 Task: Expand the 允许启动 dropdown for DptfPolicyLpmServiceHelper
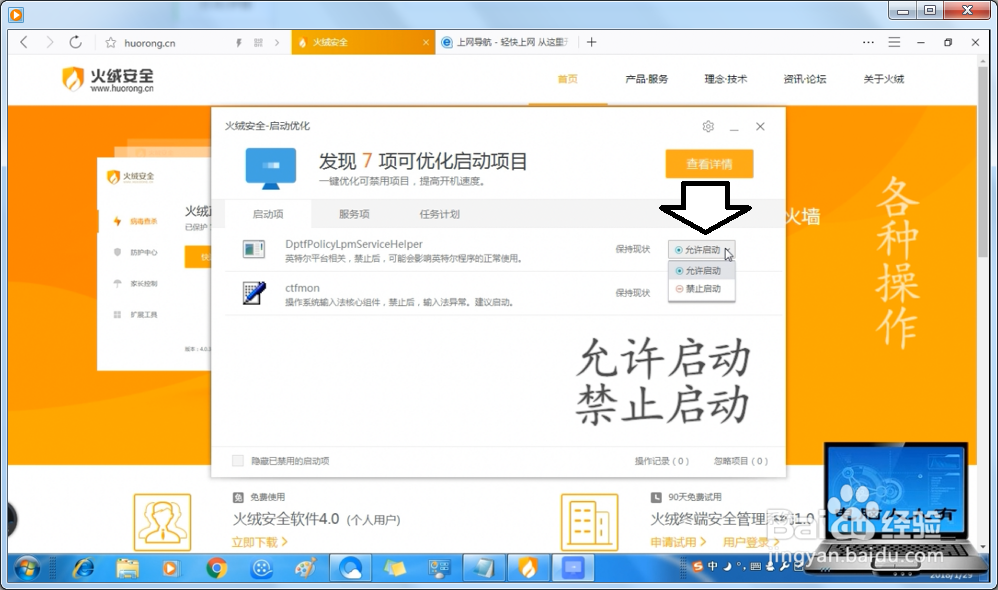[x=701, y=249]
